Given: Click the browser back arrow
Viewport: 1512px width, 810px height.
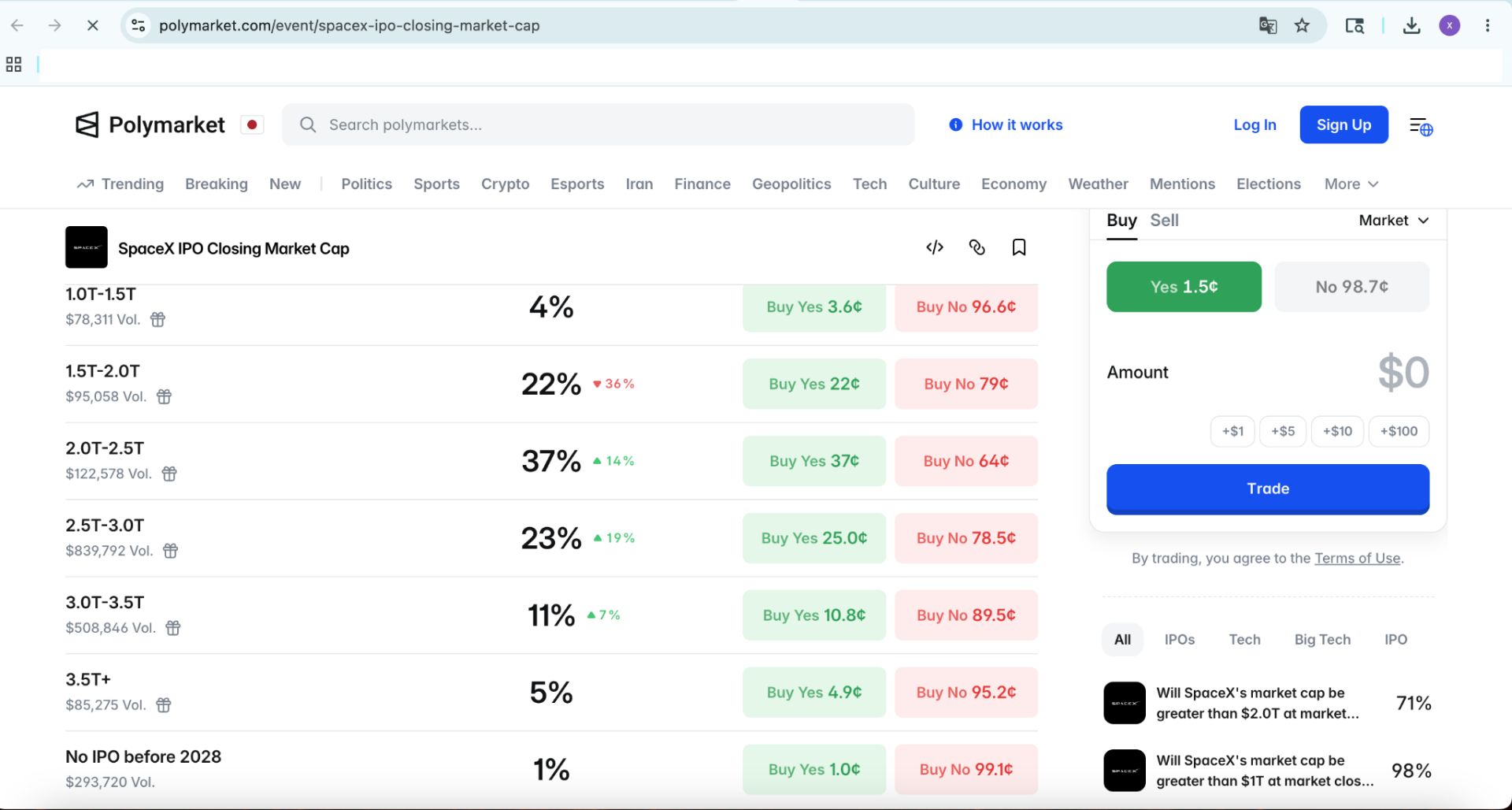Looking at the screenshot, I should [x=17, y=25].
